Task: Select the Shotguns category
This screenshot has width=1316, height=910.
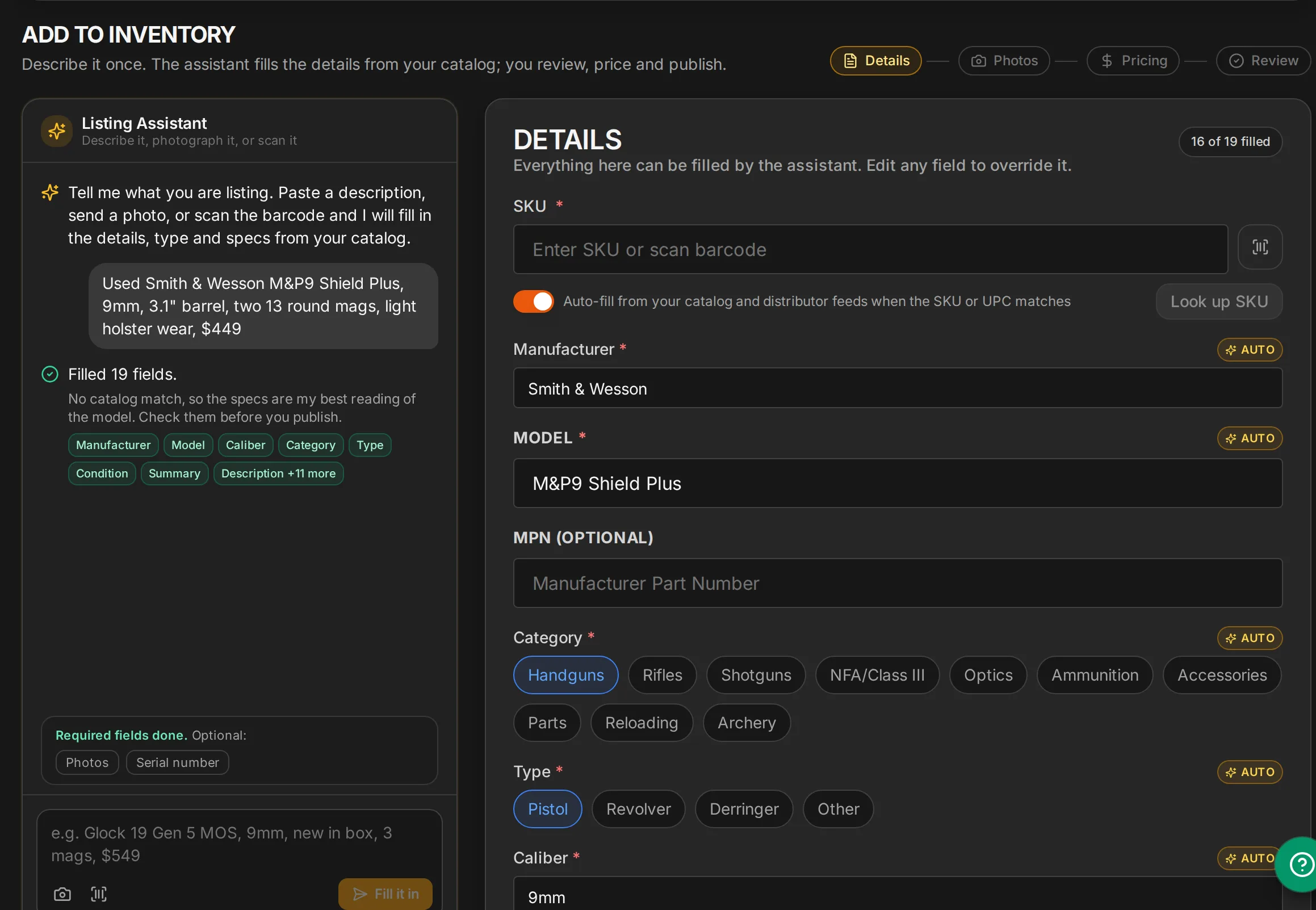Action: (x=756, y=674)
